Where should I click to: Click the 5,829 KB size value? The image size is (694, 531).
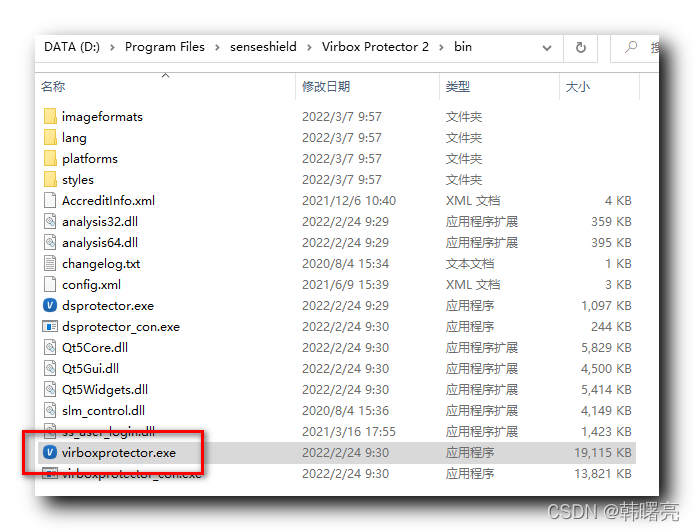[606, 348]
